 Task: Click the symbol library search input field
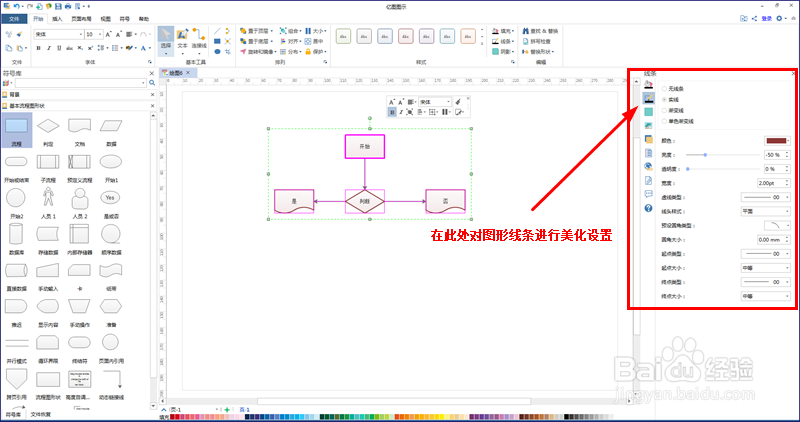tap(80, 83)
